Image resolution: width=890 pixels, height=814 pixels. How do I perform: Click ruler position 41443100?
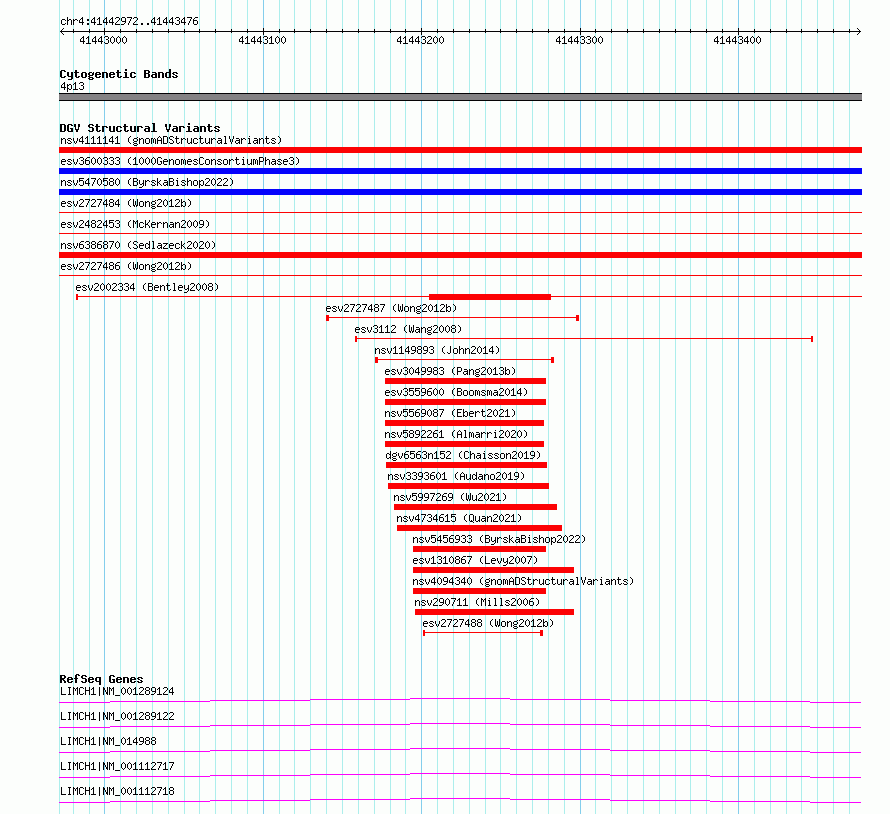262,40
